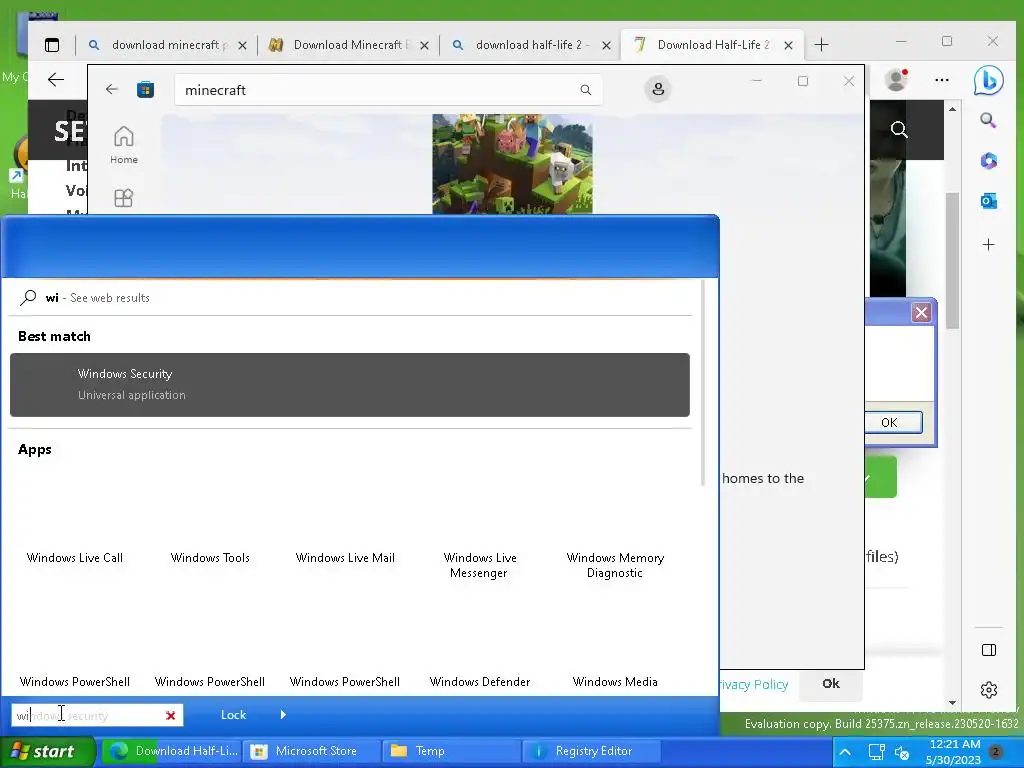The image size is (1024, 768).
Task: Click the start menu search input field
Action: click(x=97, y=716)
